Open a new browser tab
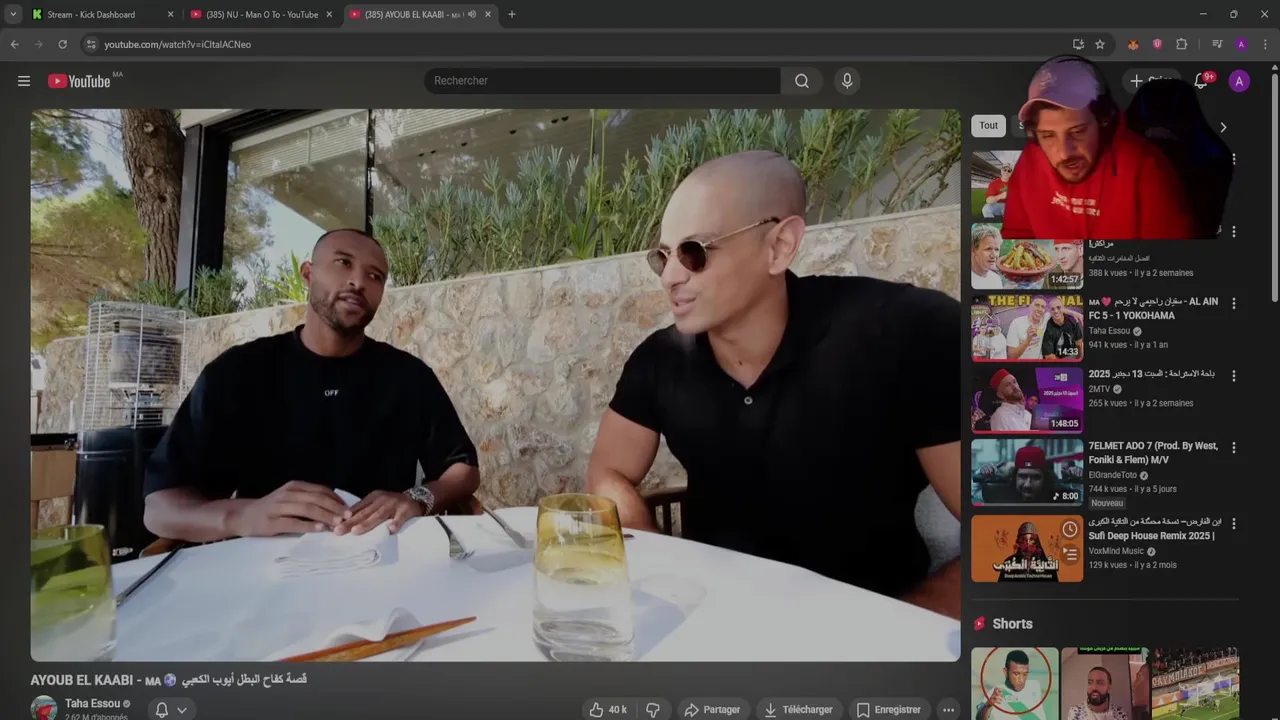 (512, 14)
